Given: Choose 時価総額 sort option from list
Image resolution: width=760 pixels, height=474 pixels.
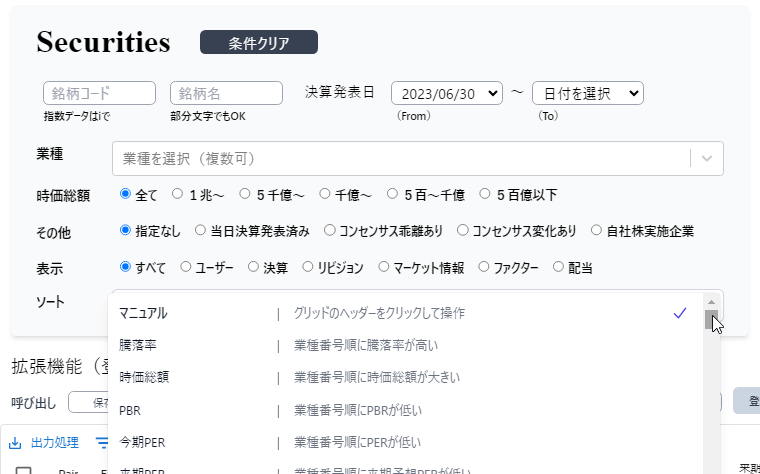Looking at the screenshot, I should coord(144,377).
